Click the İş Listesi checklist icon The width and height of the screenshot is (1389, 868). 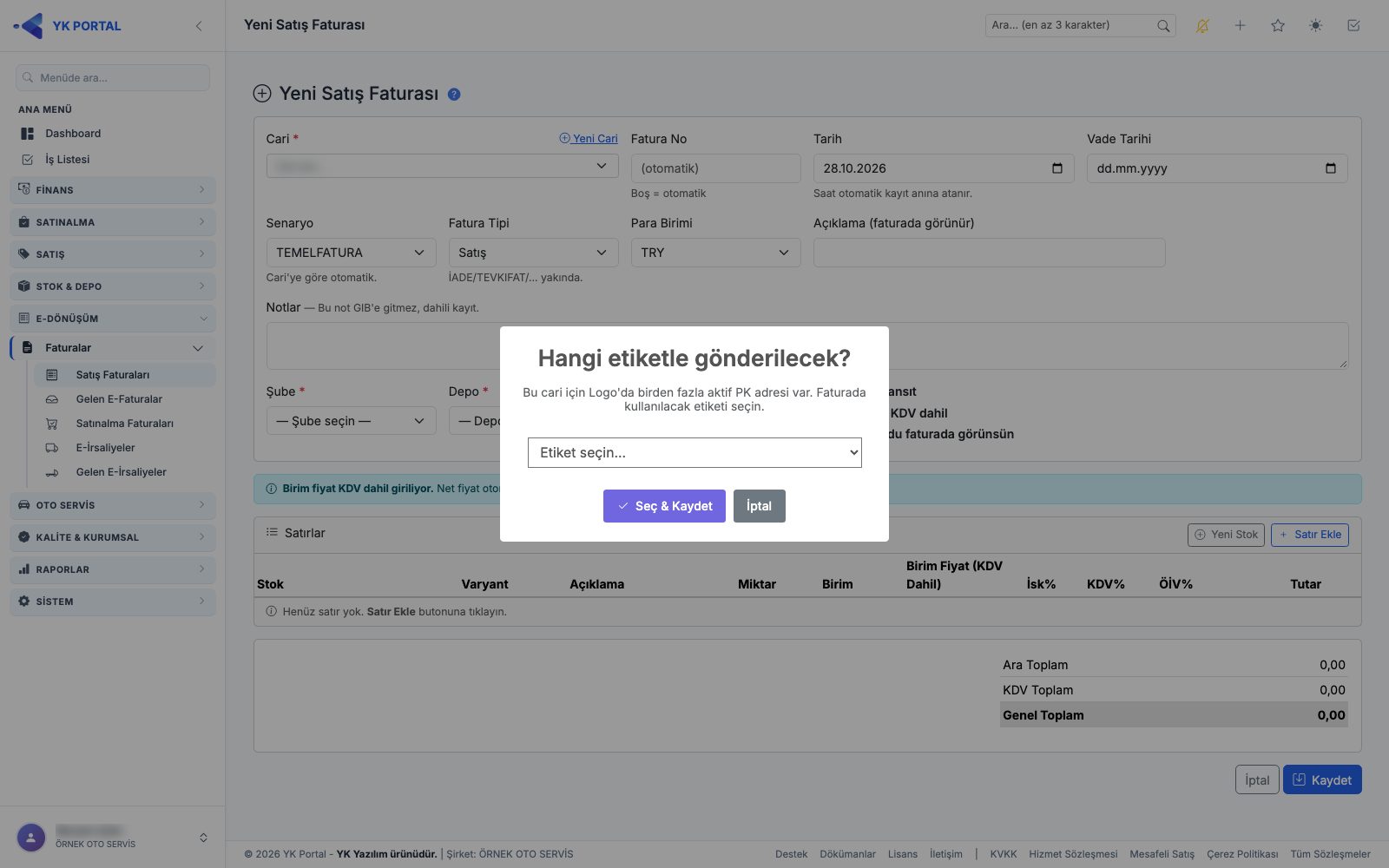click(x=28, y=160)
